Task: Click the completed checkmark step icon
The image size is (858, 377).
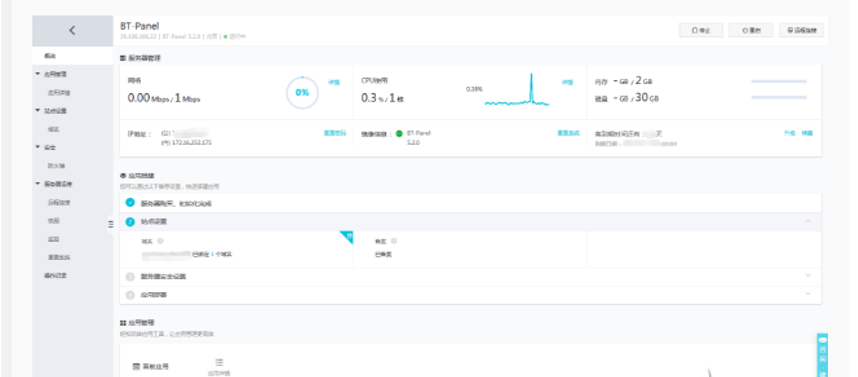Action: [x=130, y=202]
